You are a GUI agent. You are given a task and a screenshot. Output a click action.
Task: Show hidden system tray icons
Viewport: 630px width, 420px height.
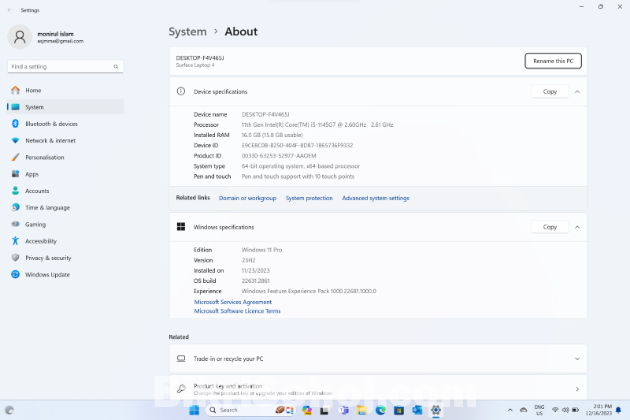coord(510,410)
